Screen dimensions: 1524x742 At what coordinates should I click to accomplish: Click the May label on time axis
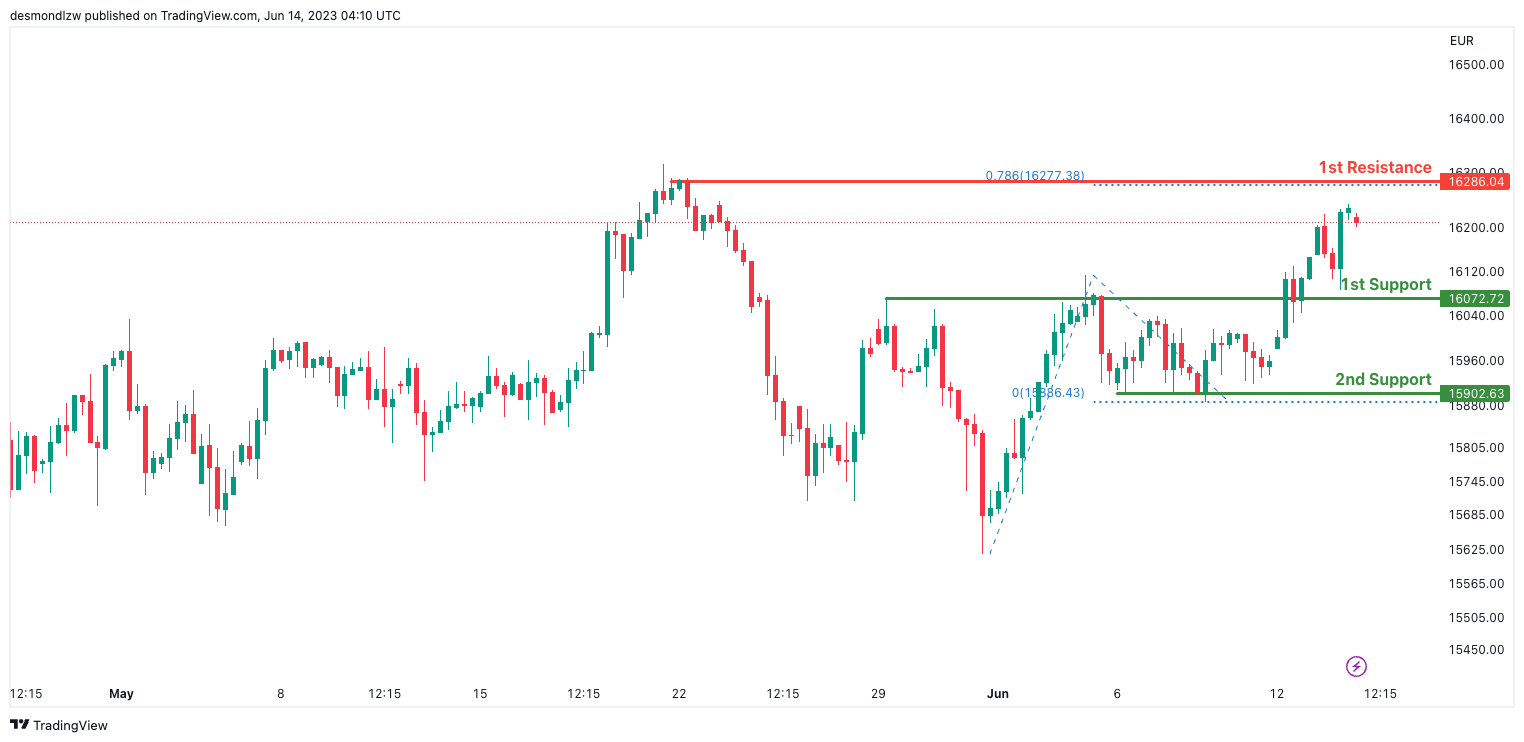pyautogui.click(x=121, y=693)
